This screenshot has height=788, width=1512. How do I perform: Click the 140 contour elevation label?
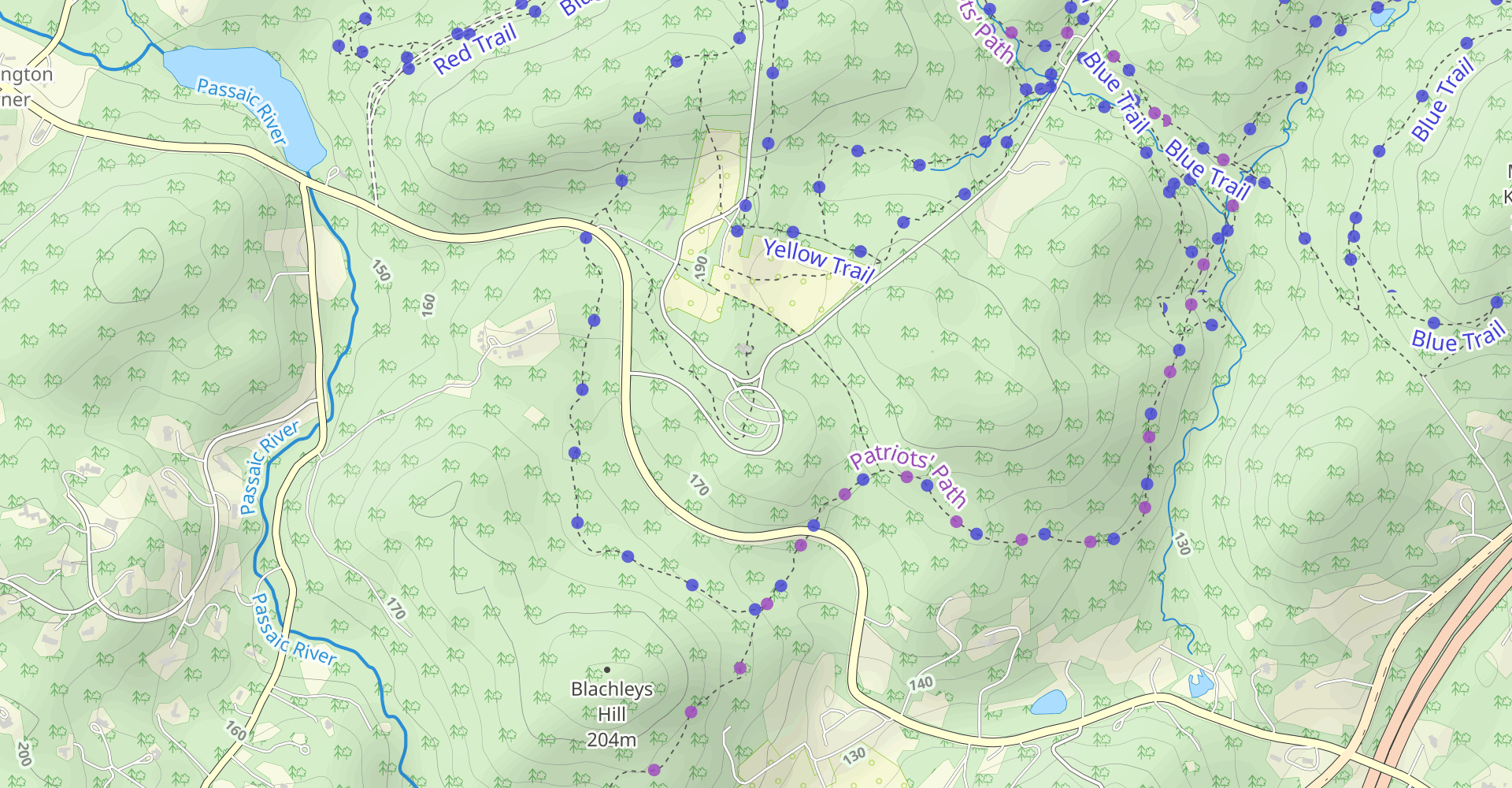921,683
